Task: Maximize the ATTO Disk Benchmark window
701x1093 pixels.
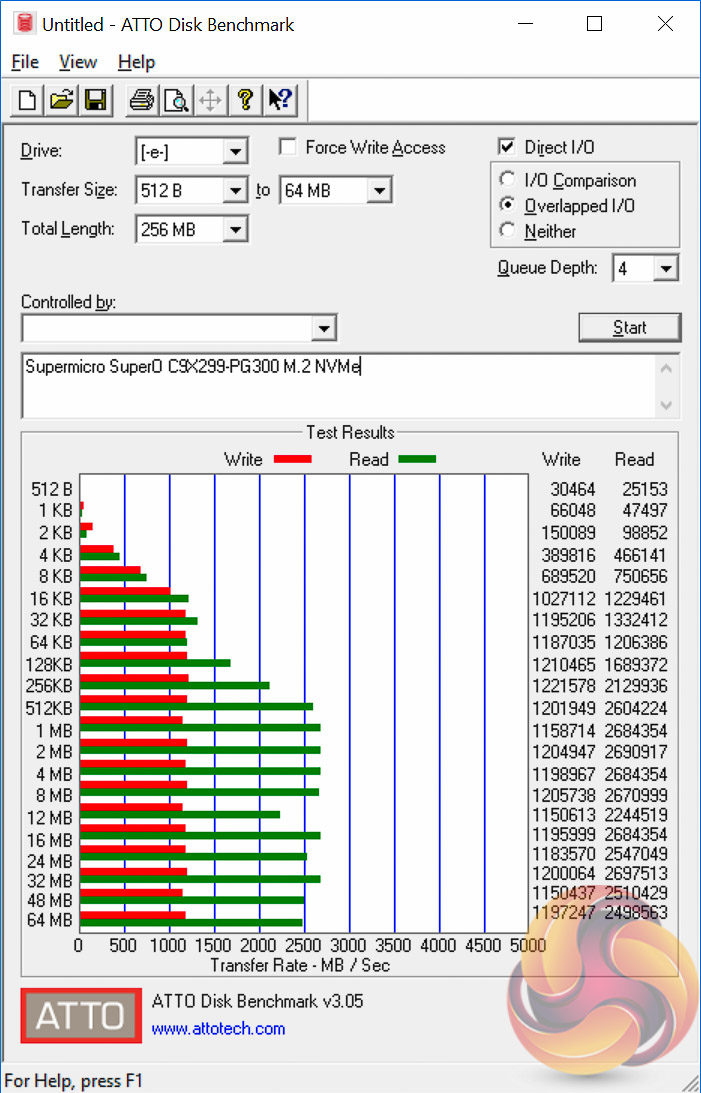Action: [x=594, y=24]
